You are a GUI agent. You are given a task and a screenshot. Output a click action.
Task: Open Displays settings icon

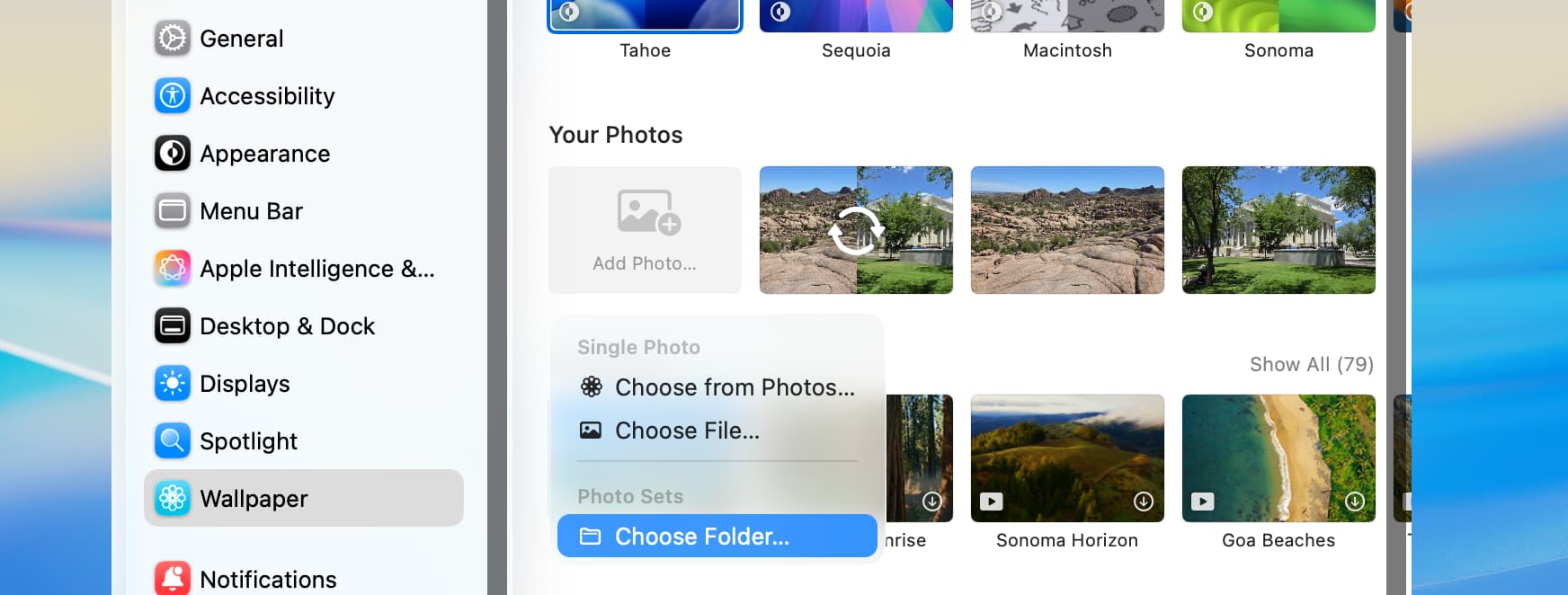click(172, 384)
